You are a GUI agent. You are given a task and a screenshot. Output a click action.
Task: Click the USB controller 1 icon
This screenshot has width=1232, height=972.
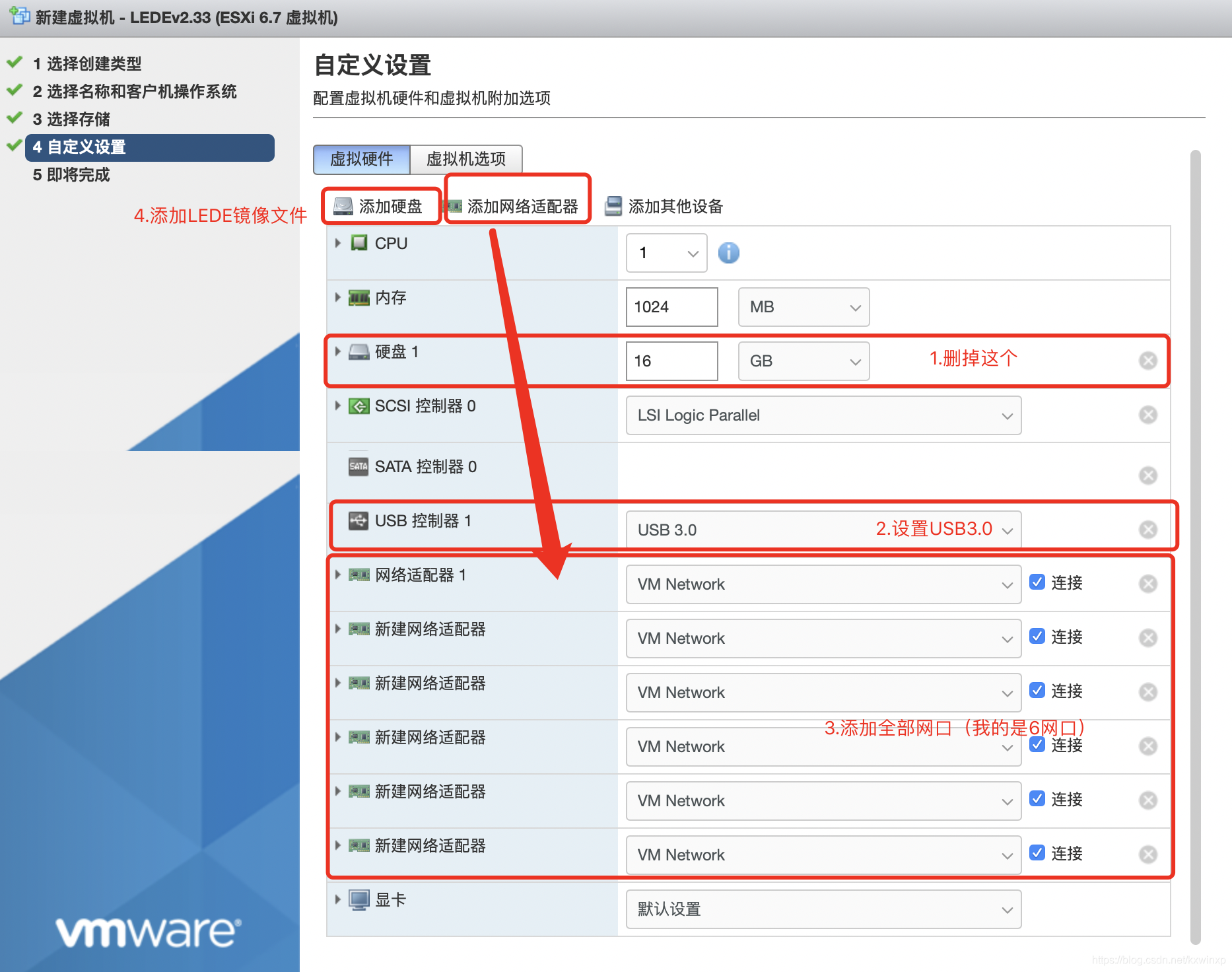click(359, 521)
